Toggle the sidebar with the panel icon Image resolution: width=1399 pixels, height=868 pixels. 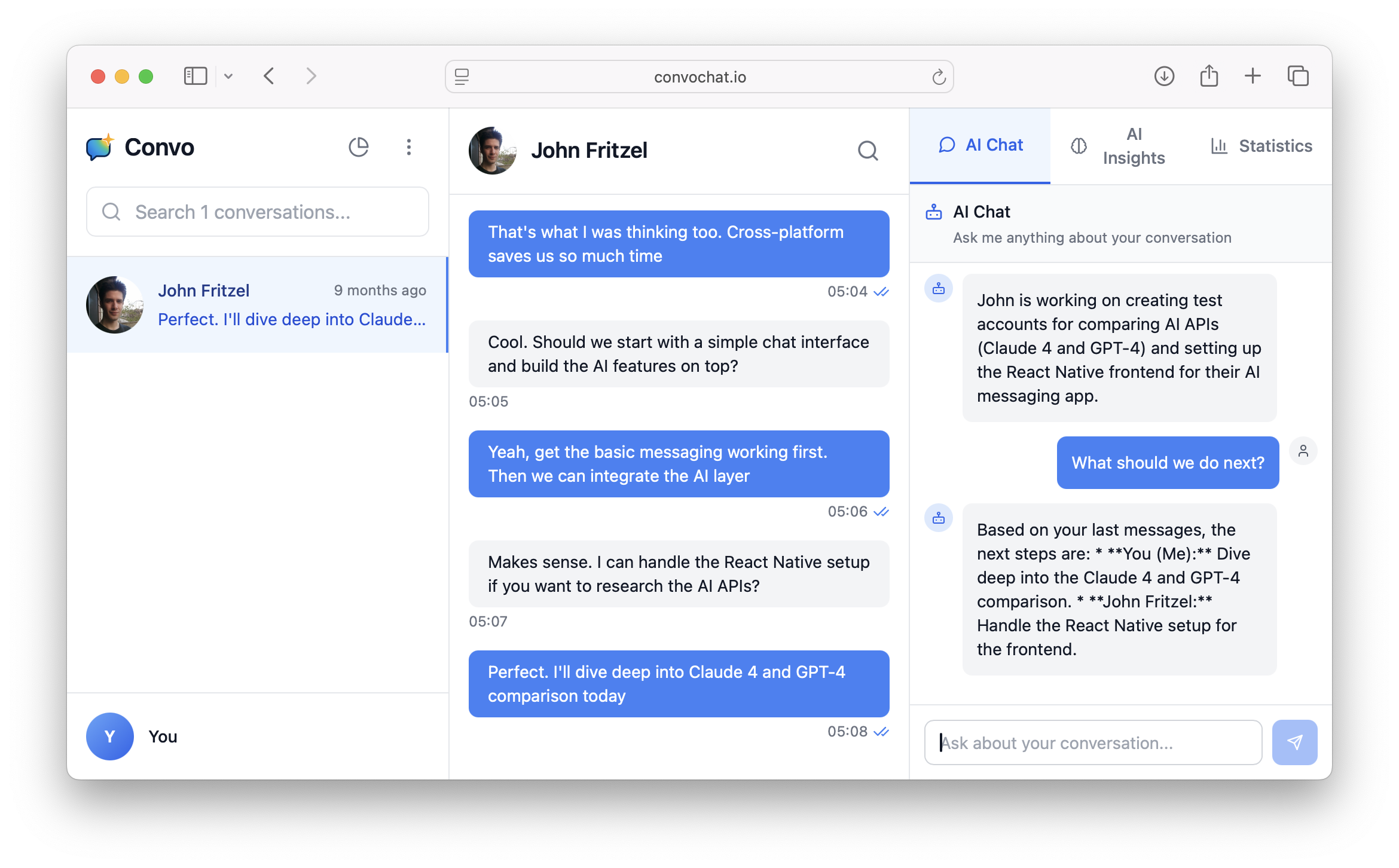pyautogui.click(x=195, y=76)
